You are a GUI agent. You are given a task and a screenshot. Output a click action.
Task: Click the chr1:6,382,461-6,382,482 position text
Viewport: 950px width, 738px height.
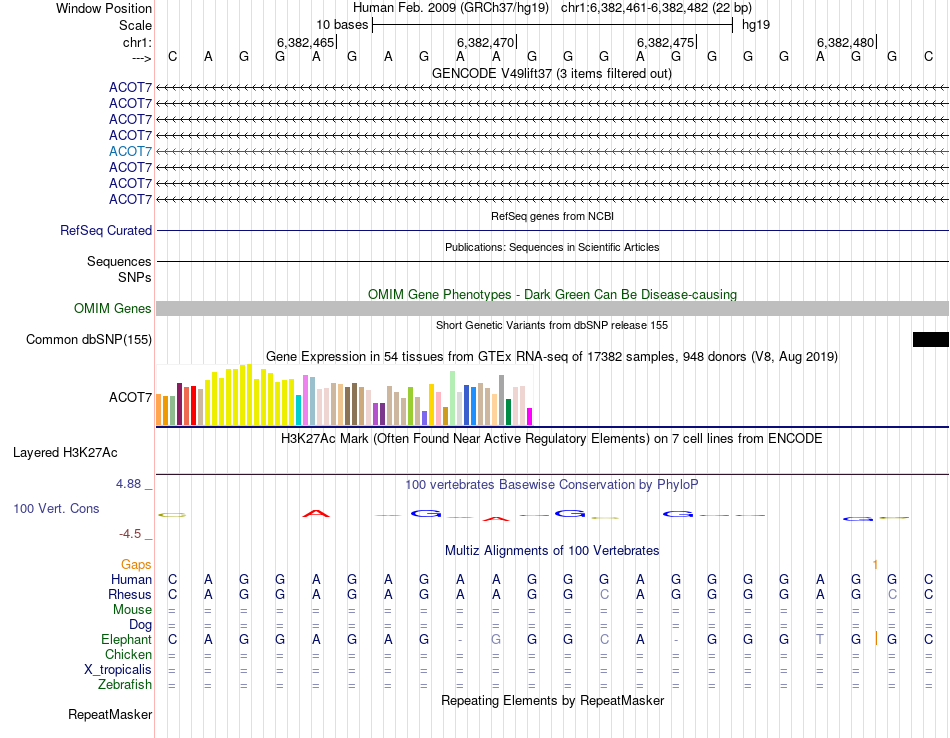point(656,8)
